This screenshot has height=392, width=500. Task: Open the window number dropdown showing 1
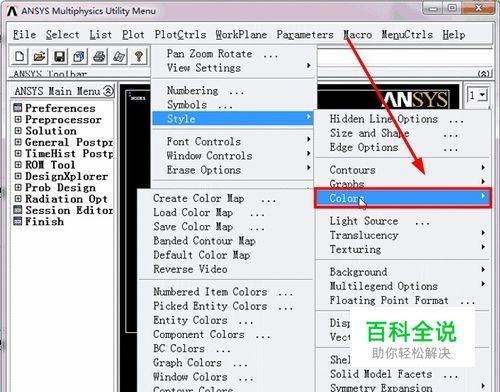coord(482,96)
